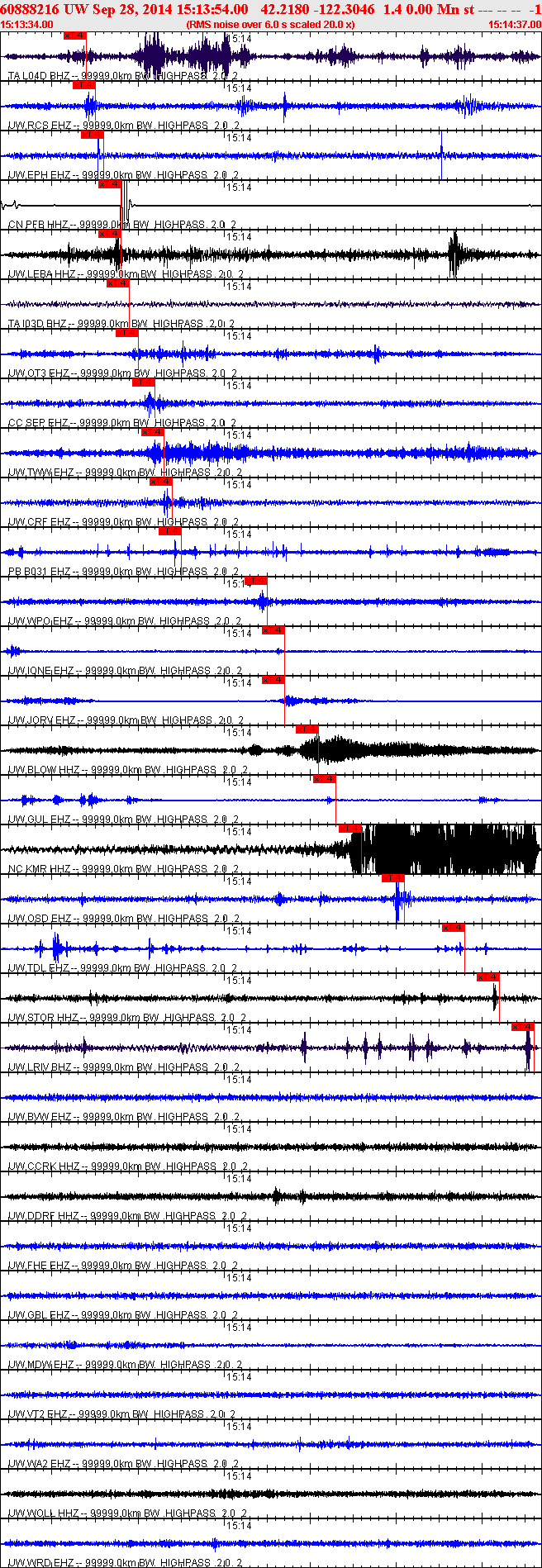Click the red pick flag on CN.PFB trace
The height and width of the screenshot is (1568, 542).
109,184
